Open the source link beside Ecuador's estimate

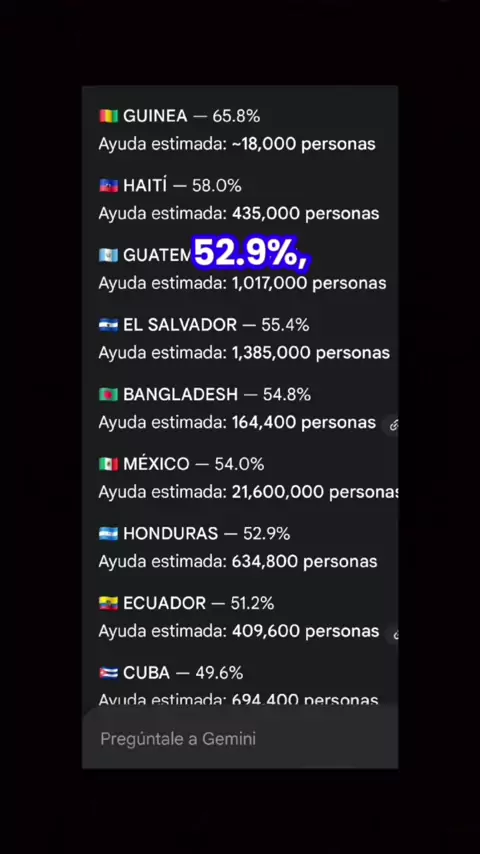(x=393, y=633)
